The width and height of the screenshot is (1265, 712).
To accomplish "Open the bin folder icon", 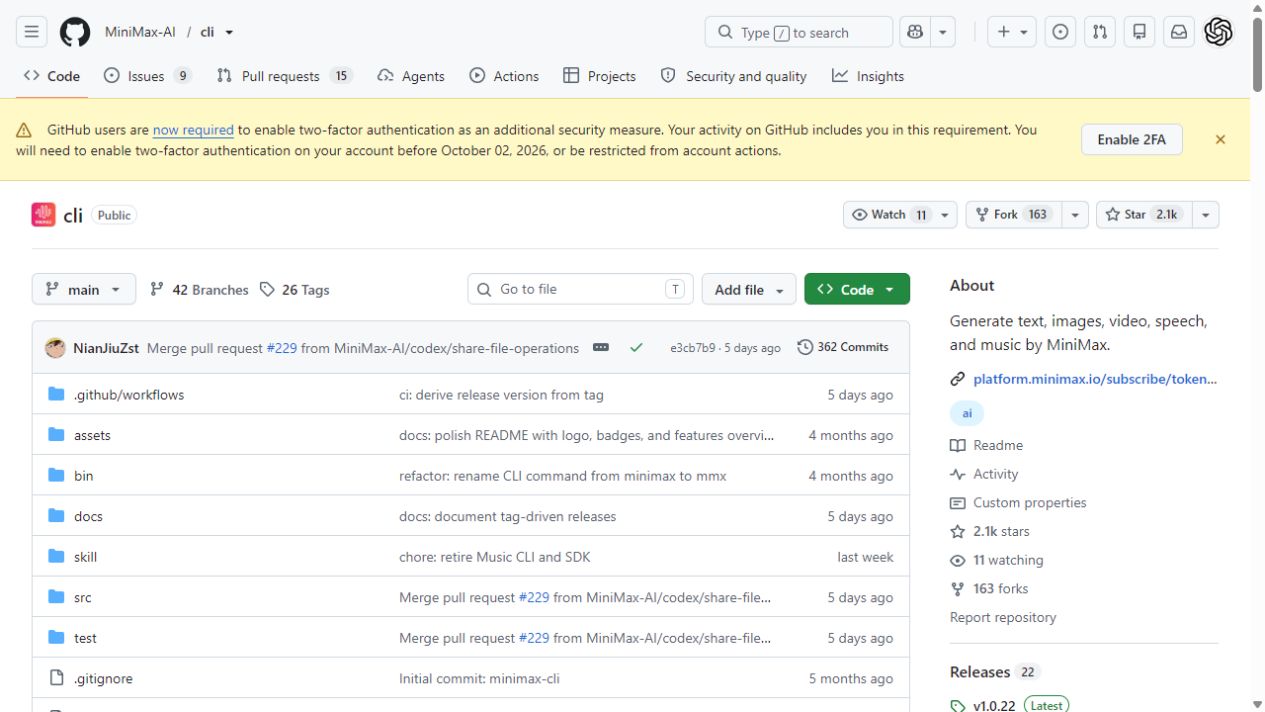I will tap(56, 475).
